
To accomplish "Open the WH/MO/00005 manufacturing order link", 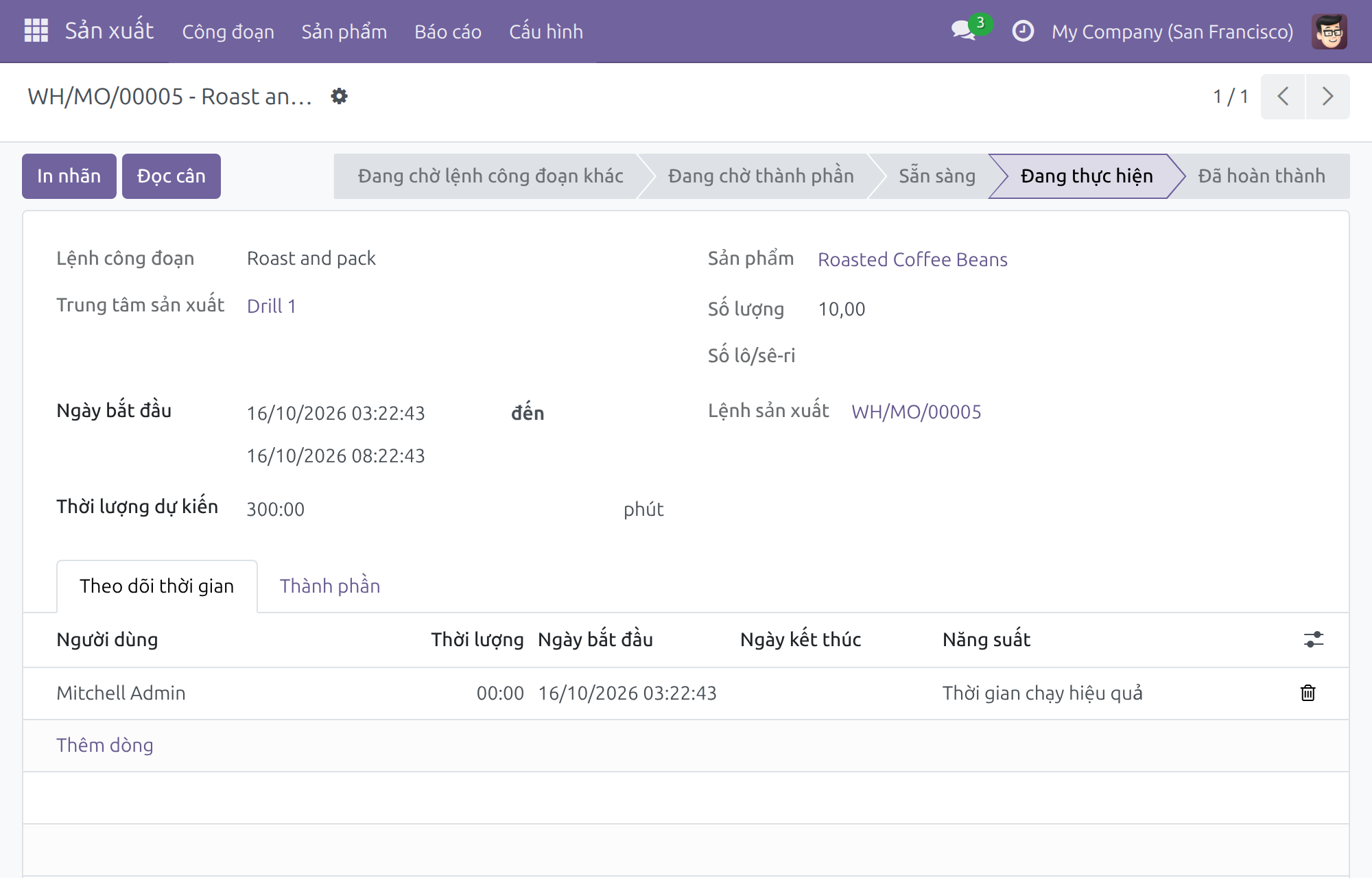I will coord(916,412).
